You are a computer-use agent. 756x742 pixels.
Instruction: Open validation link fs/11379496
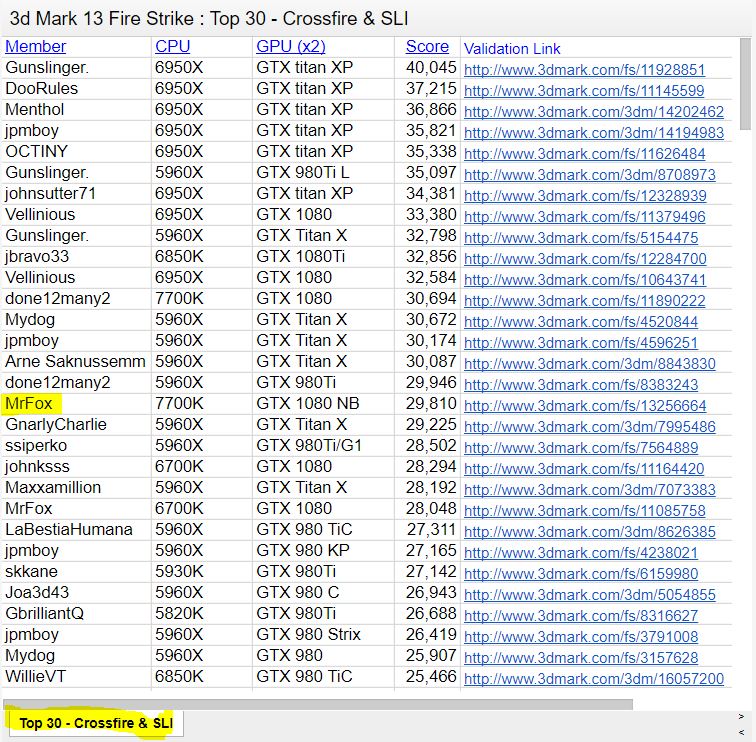point(584,216)
